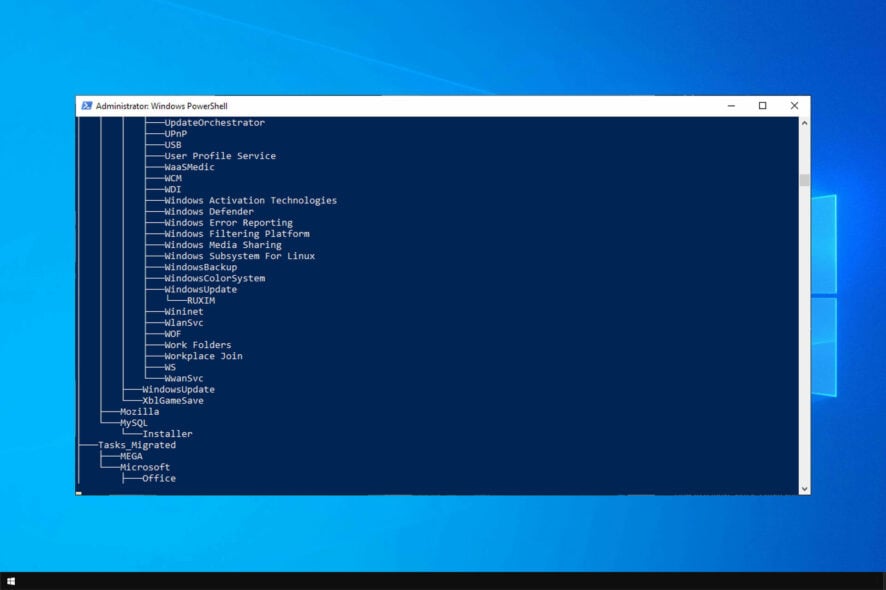
Task: Click the RUXIM node under WindowsUpdate
Action: [200, 300]
